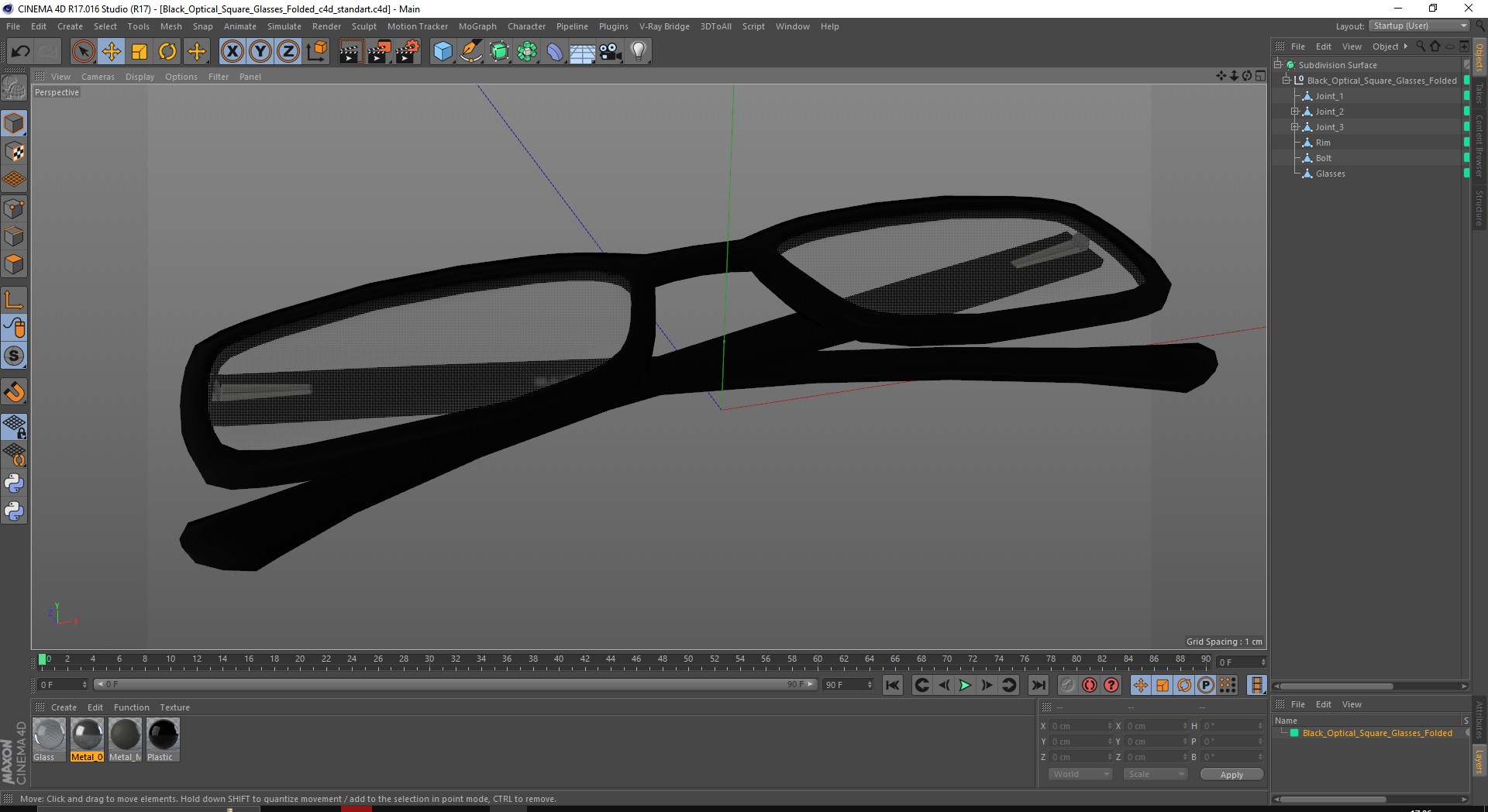Render active view clapperboard icon

point(350,52)
